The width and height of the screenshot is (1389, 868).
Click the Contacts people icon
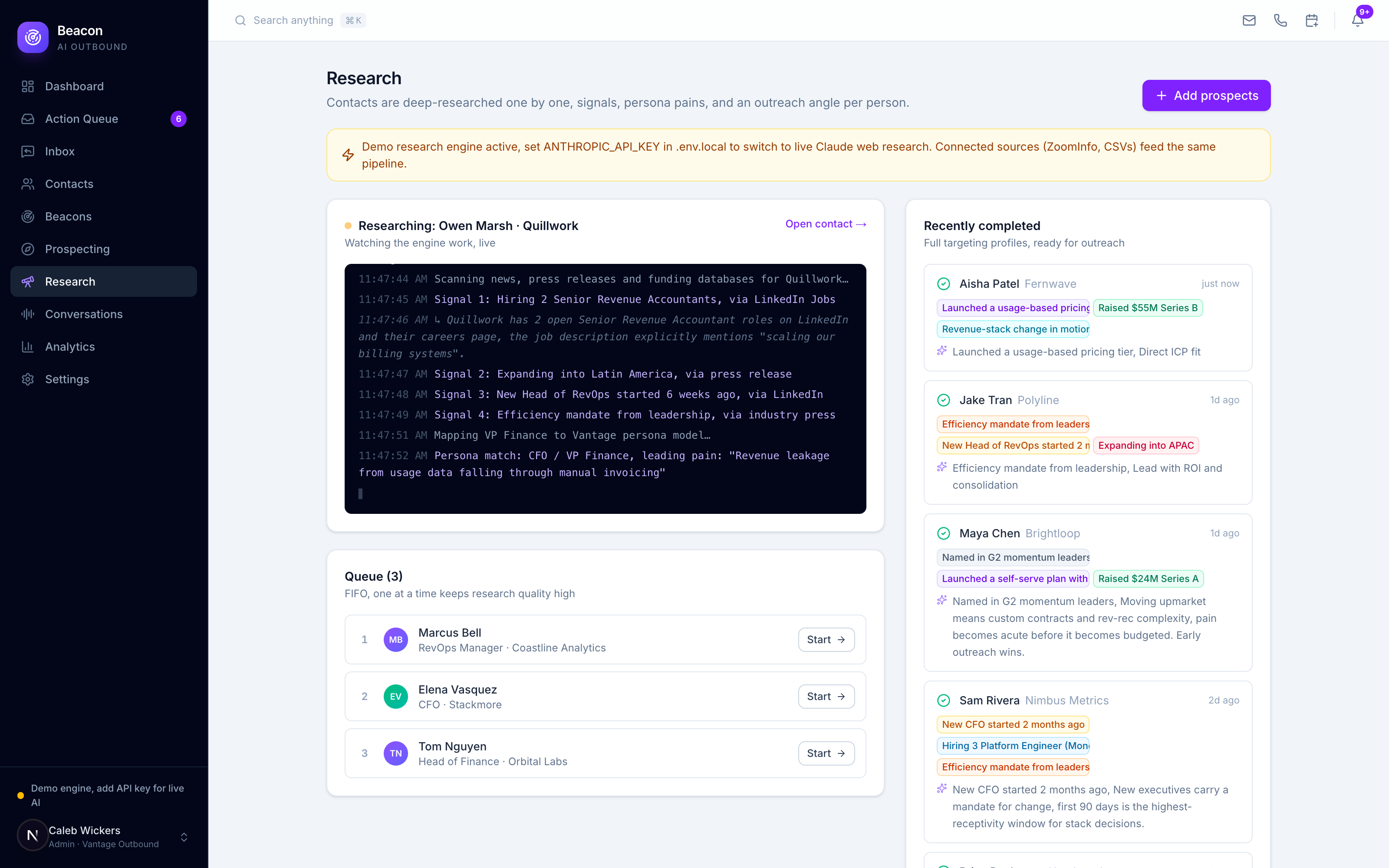pyautogui.click(x=27, y=184)
